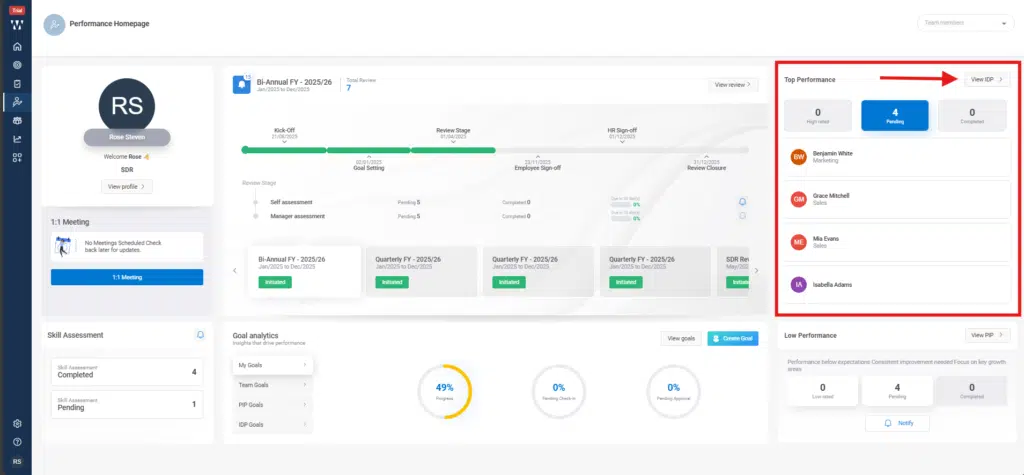Image resolution: width=1024 pixels, height=475 pixels.
Task: Click the green review timeline progress bar
Action: (368, 150)
